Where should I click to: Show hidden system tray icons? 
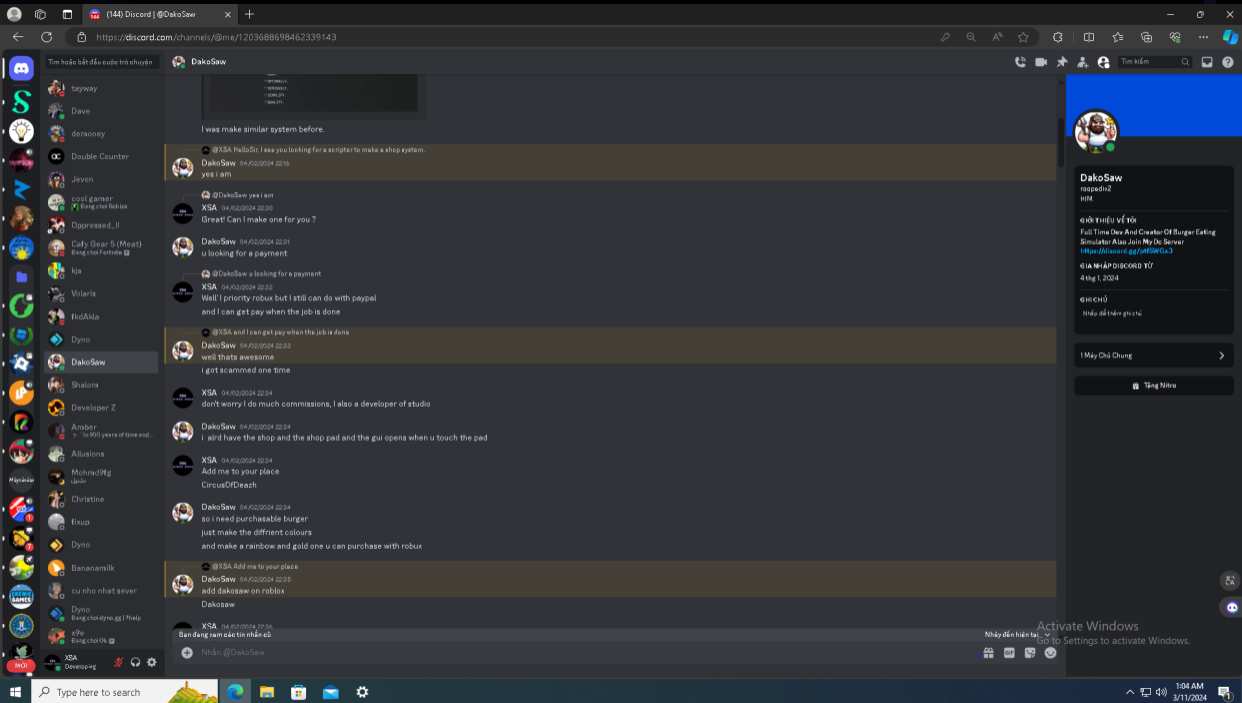1130,691
